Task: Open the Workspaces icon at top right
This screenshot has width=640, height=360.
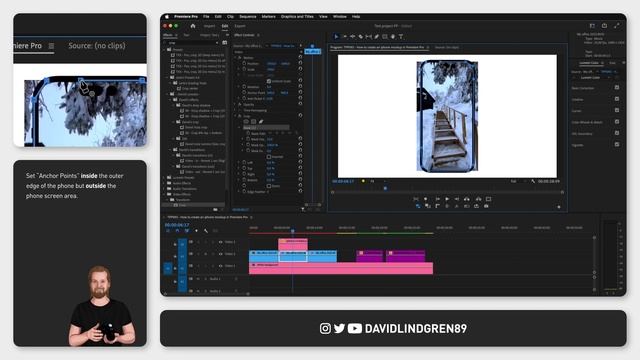Action: 592,26
